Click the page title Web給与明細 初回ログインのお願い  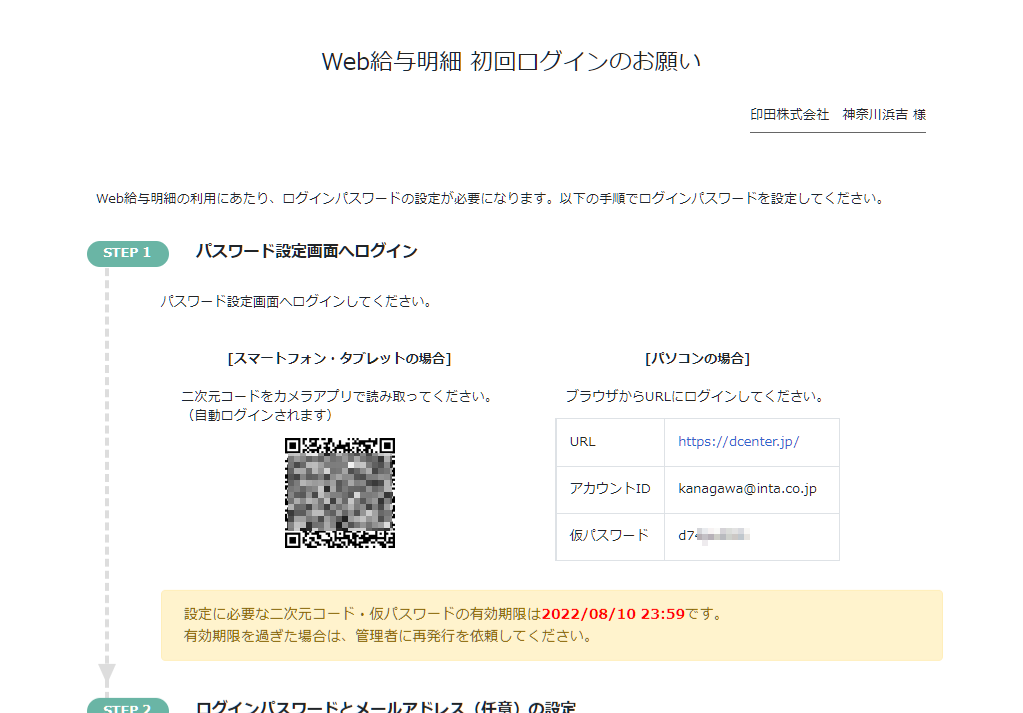tap(511, 61)
